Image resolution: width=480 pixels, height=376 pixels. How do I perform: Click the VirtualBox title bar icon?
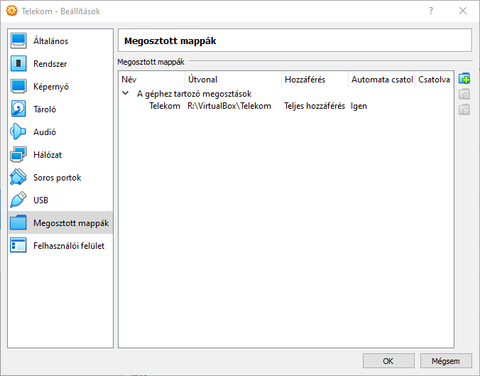click(12, 11)
